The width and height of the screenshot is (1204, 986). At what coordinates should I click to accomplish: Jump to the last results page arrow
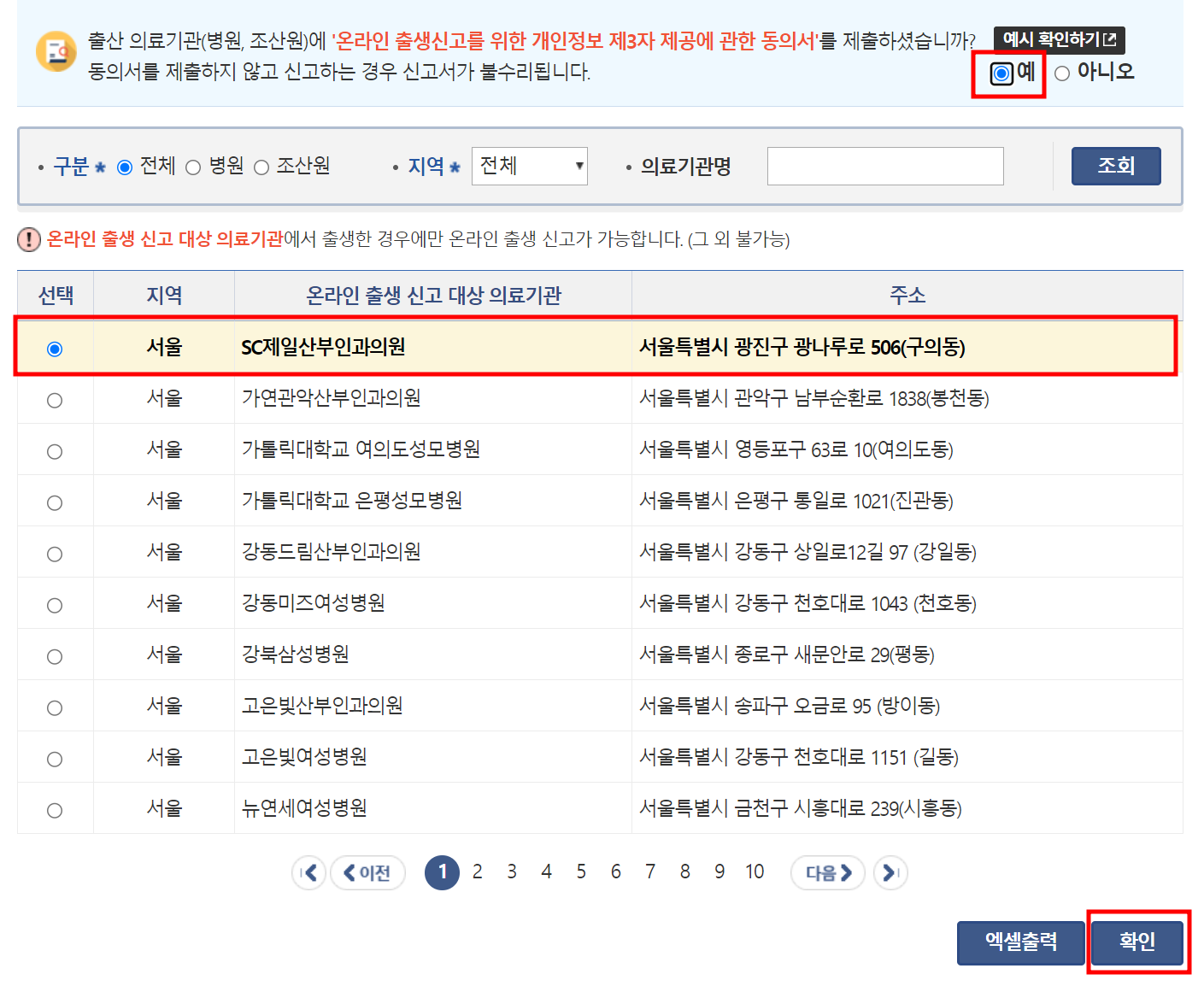(x=890, y=872)
